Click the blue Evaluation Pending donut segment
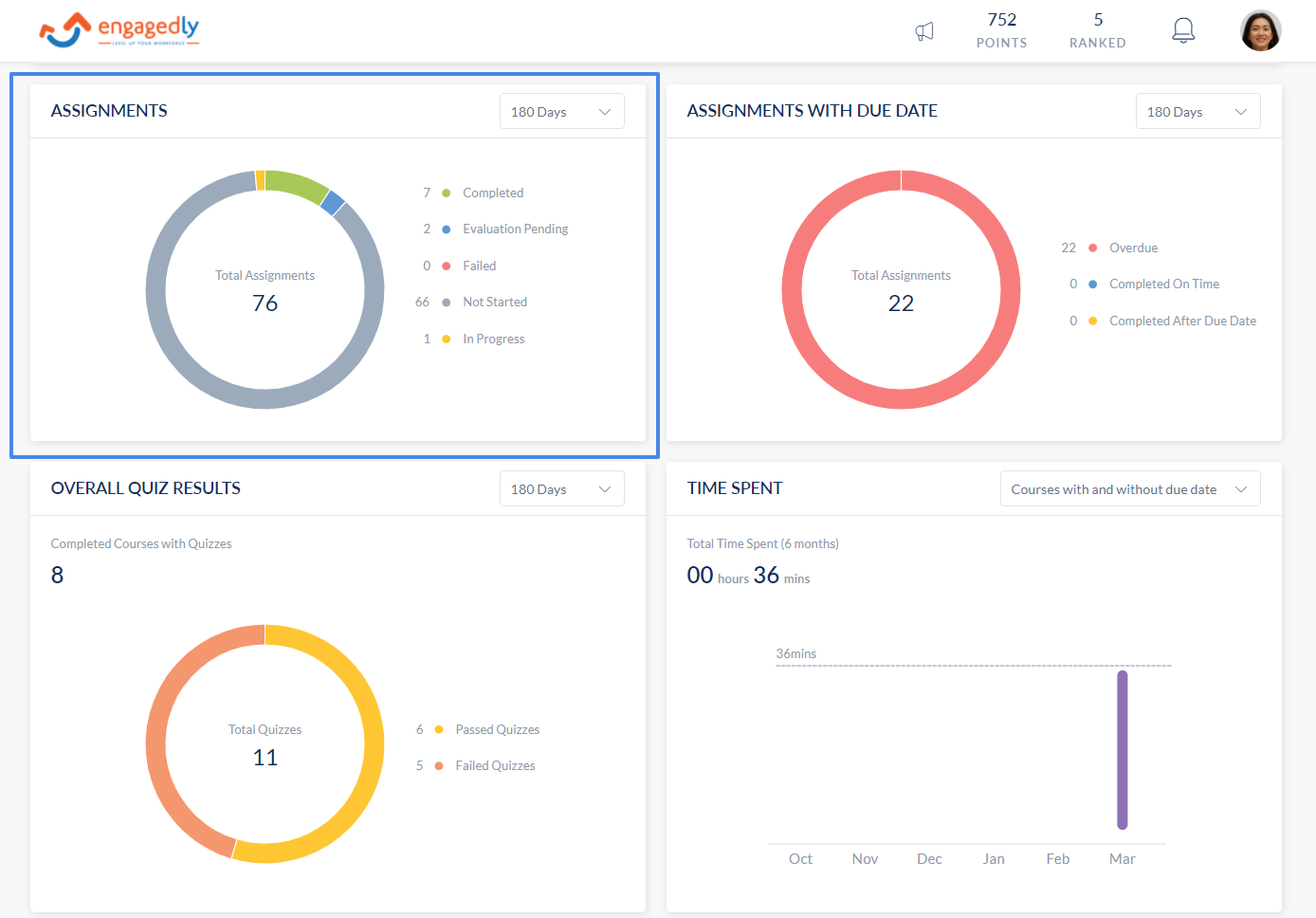The width and height of the screenshot is (1316, 918). (333, 202)
